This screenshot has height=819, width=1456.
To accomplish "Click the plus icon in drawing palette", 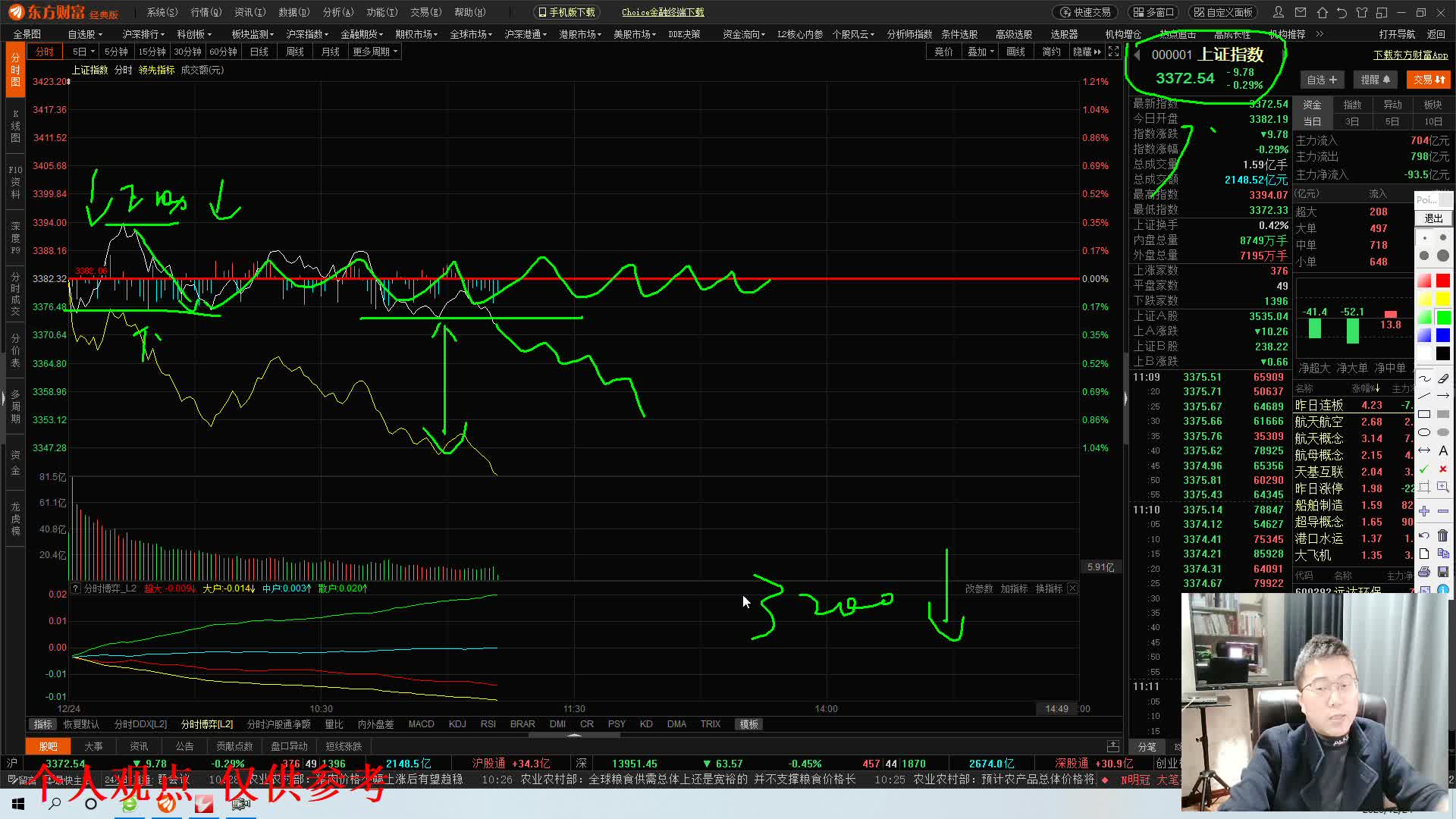I will click(1424, 511).
